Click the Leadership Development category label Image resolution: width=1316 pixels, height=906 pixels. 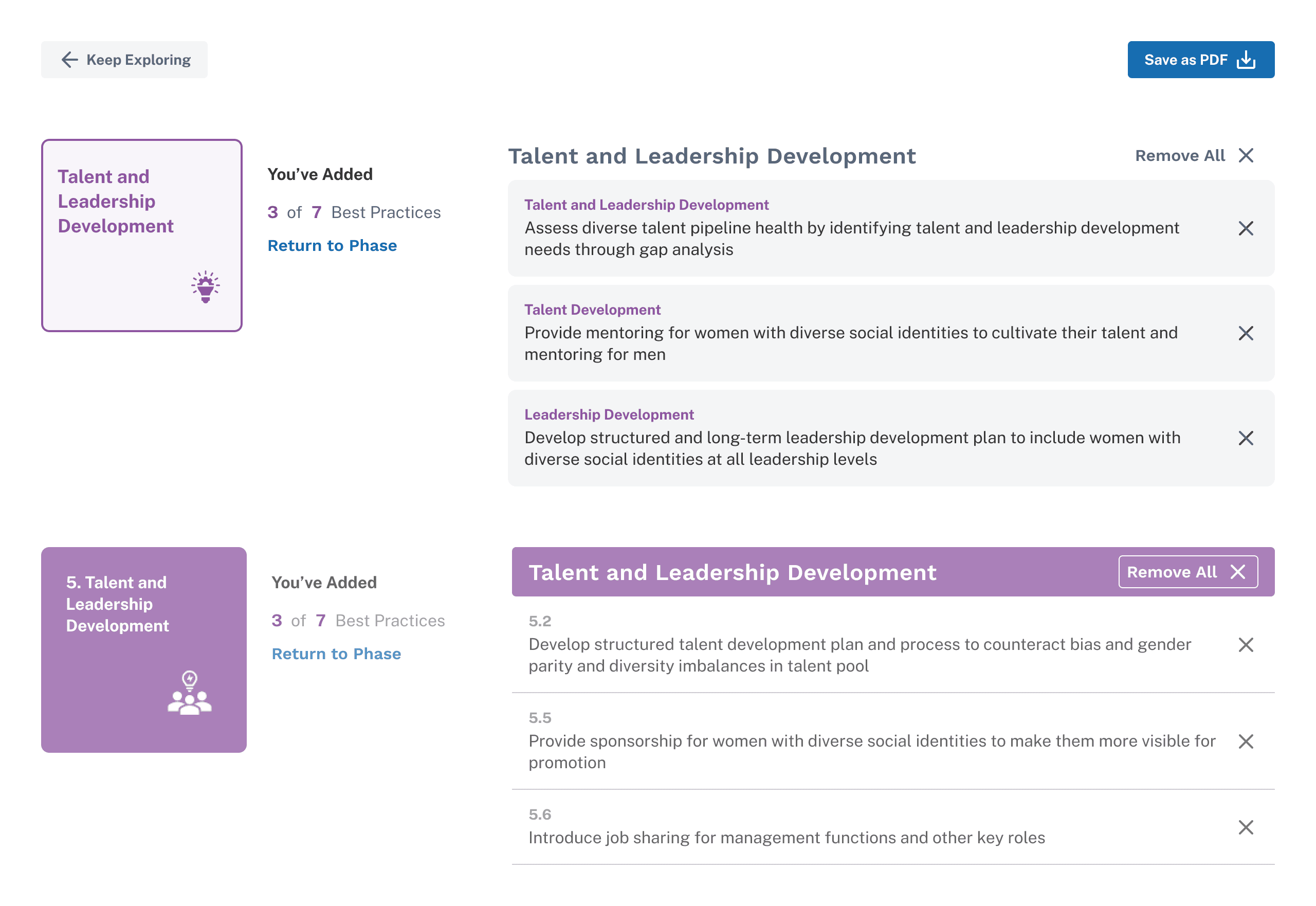pos(608,414)
